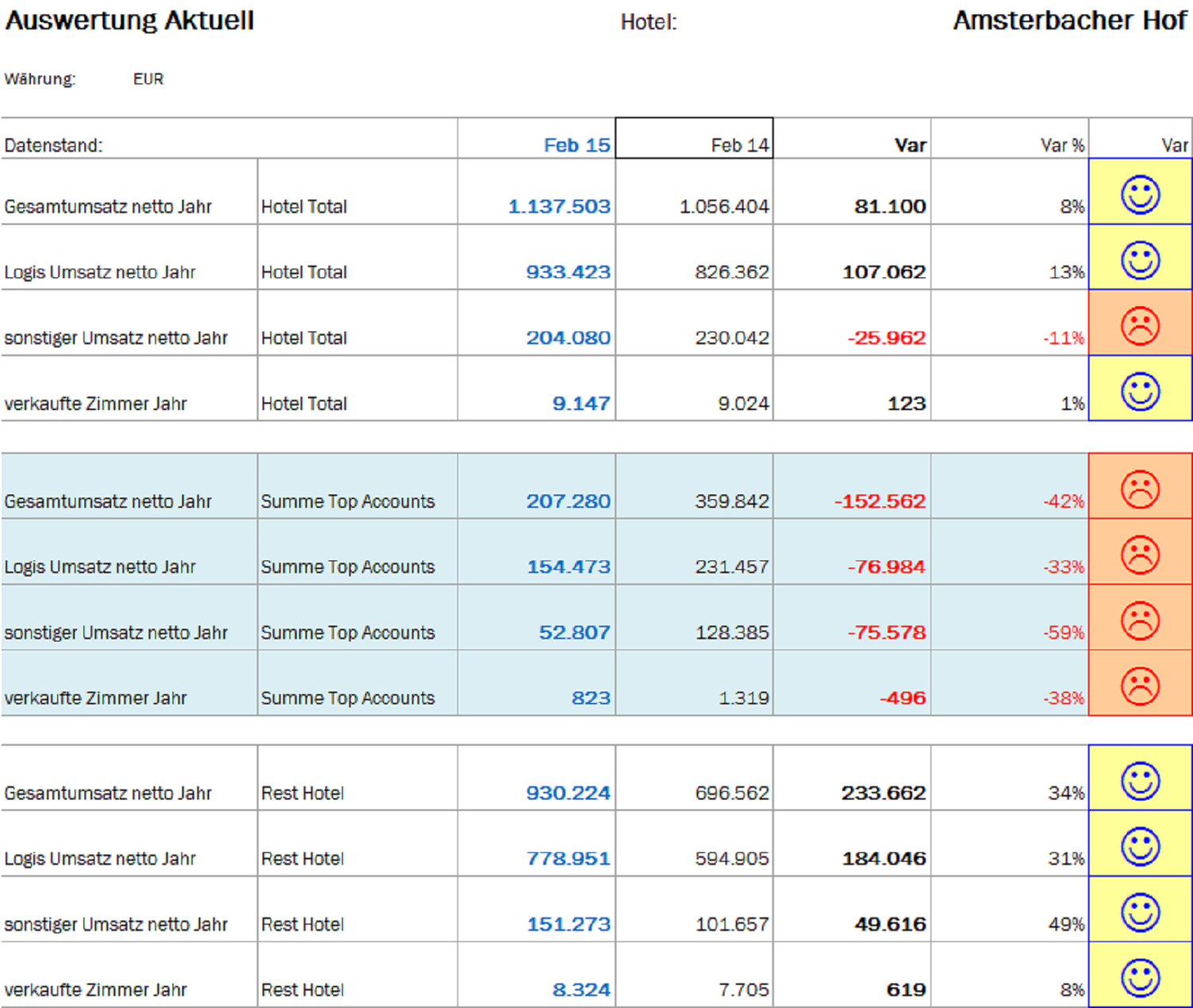Select variance cell 233.662

(852, 778)
